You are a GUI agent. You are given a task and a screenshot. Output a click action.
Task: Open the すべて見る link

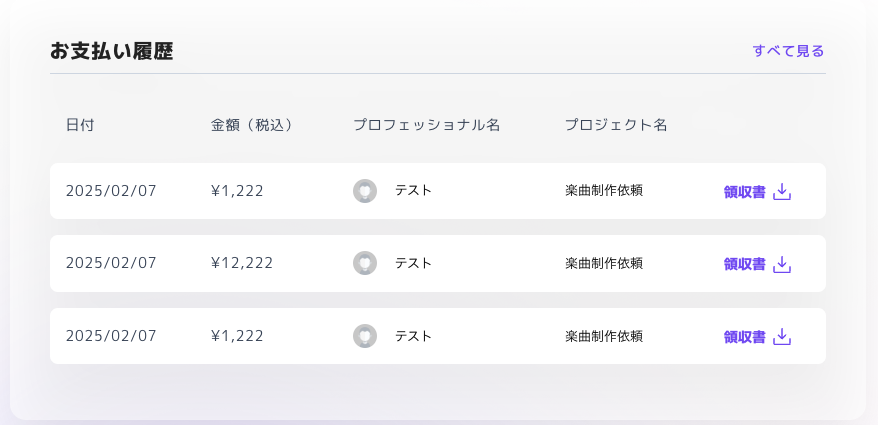click(x=788, y=51)
